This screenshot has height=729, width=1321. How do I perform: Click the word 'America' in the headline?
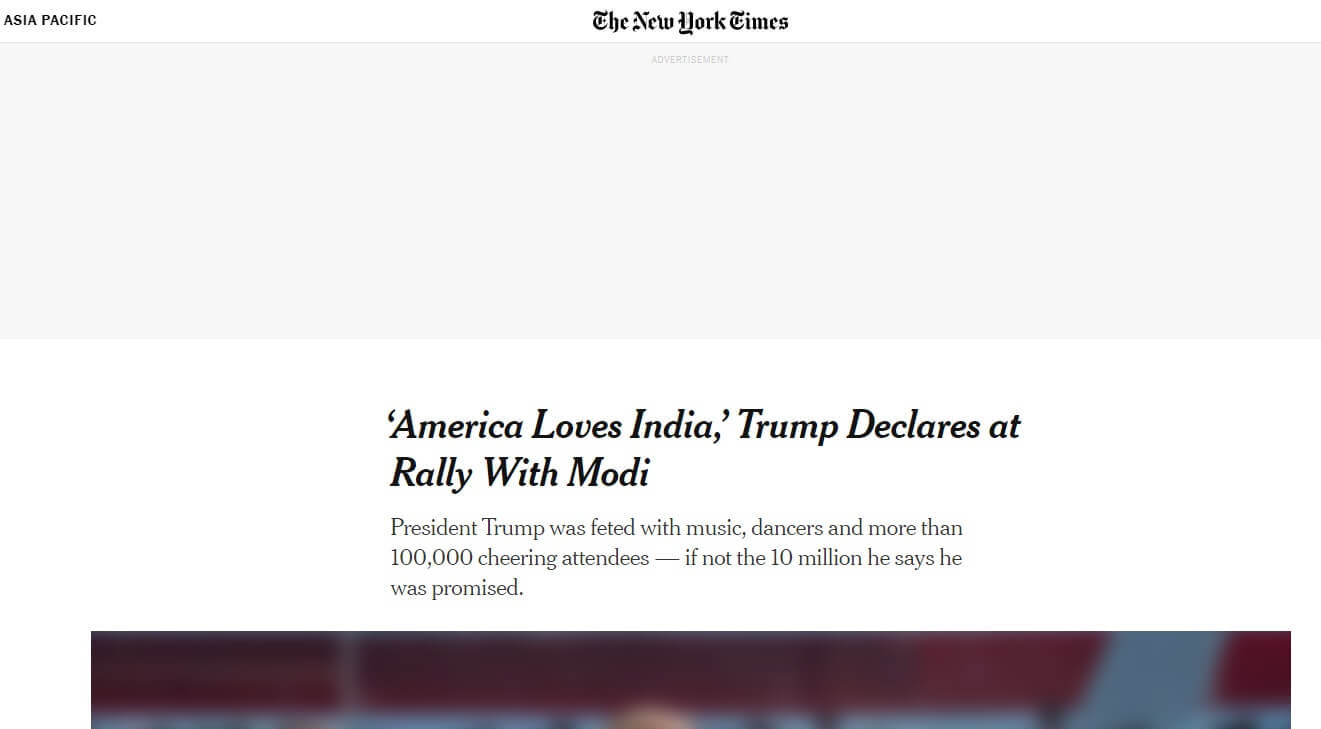pos(457,427)
